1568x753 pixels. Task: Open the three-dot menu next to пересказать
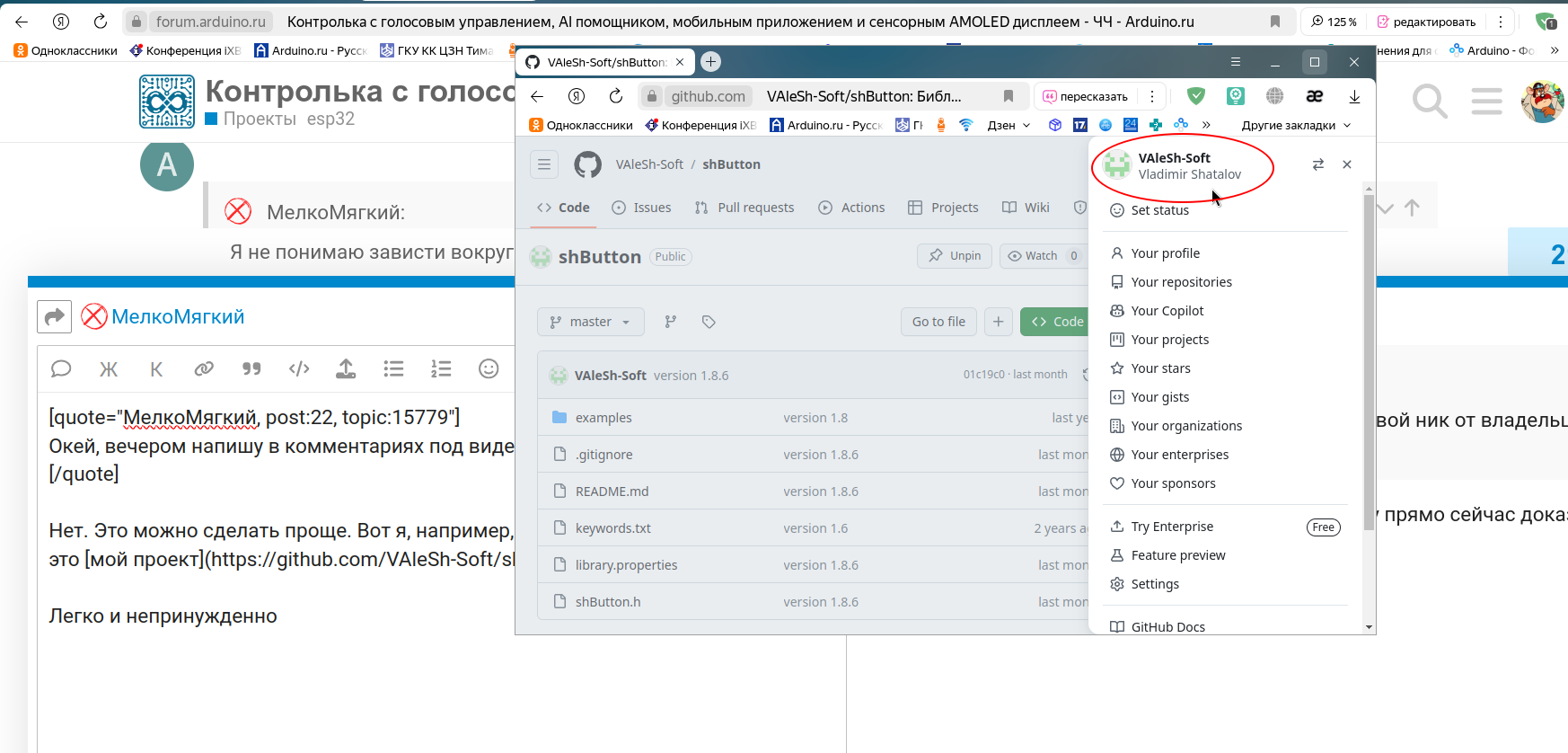pos(1152,96)
